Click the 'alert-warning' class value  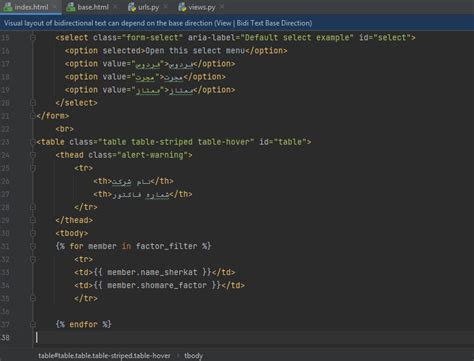[x=152, y=155]
